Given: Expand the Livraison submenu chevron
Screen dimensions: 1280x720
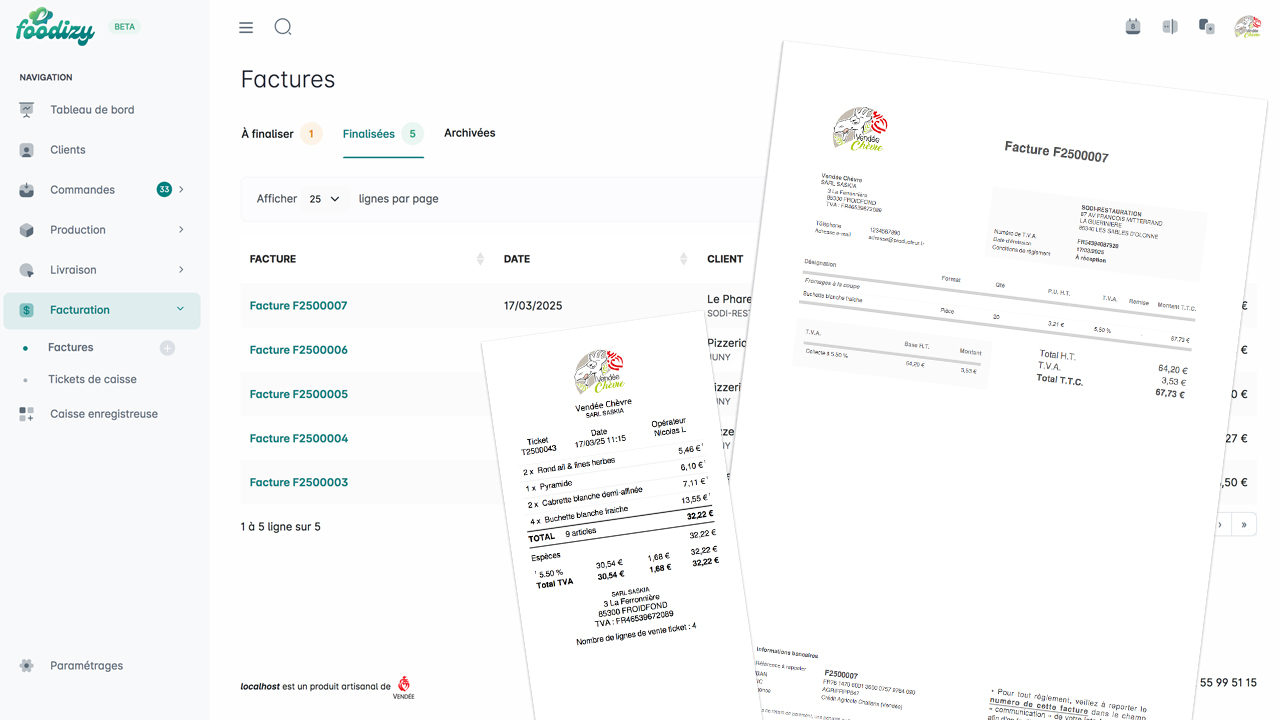Looking at the screenshot, I should (181, 270).
